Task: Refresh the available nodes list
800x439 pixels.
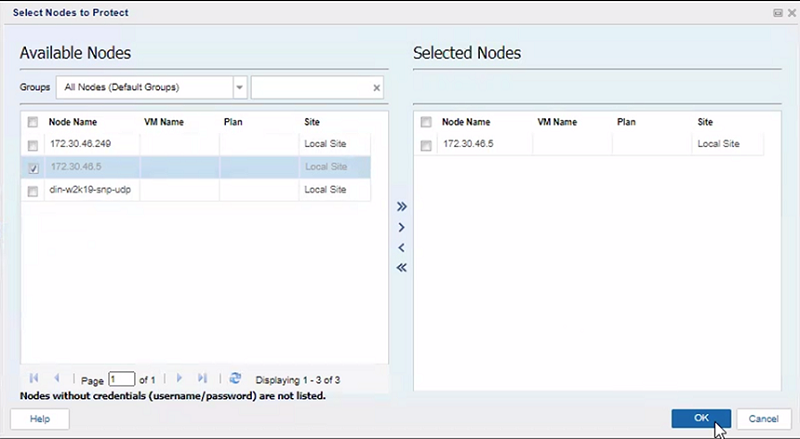Action: [235, 379]
